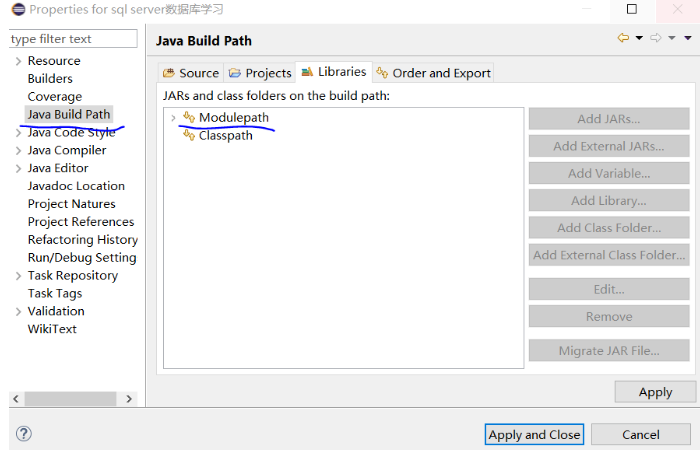Click the Eclipse icon in title bar
The image size is (700, 450).
click(x=18, y=9)
